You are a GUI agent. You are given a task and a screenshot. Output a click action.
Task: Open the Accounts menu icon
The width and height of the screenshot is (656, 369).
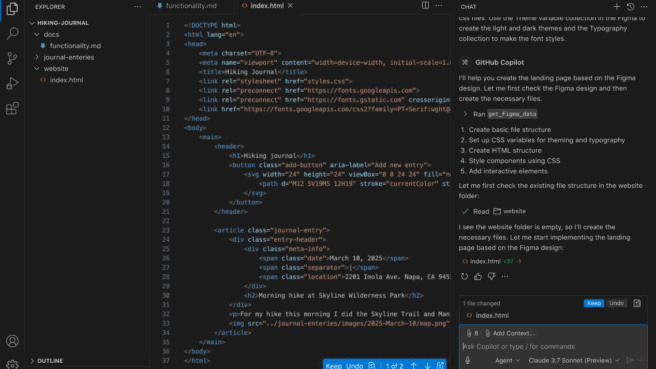[x=12, y=341]
